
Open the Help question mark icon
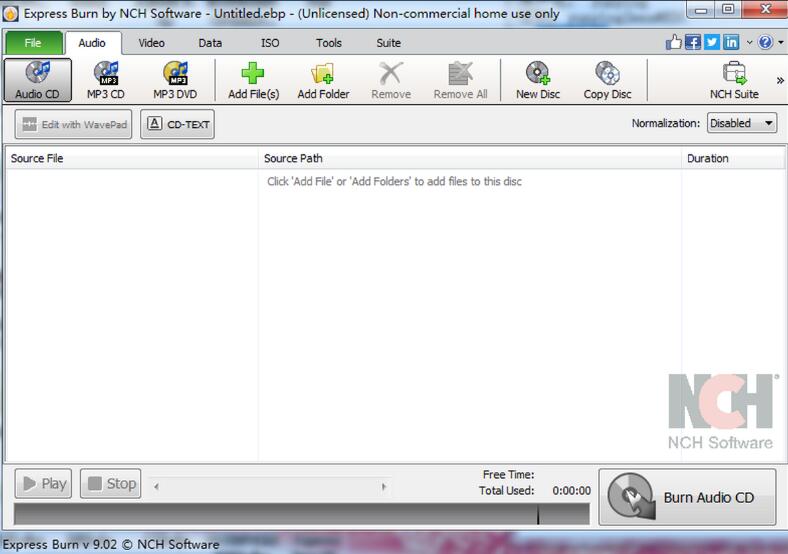(x=765, y=42)
